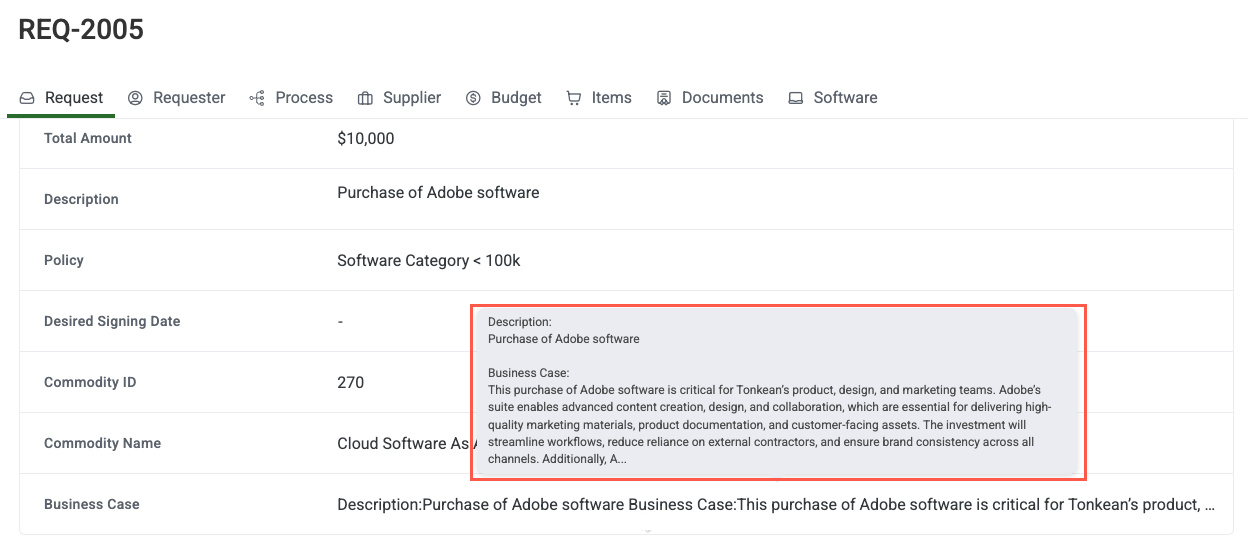Click the shopping cart icon beside Items

click(x=574, y=98)
